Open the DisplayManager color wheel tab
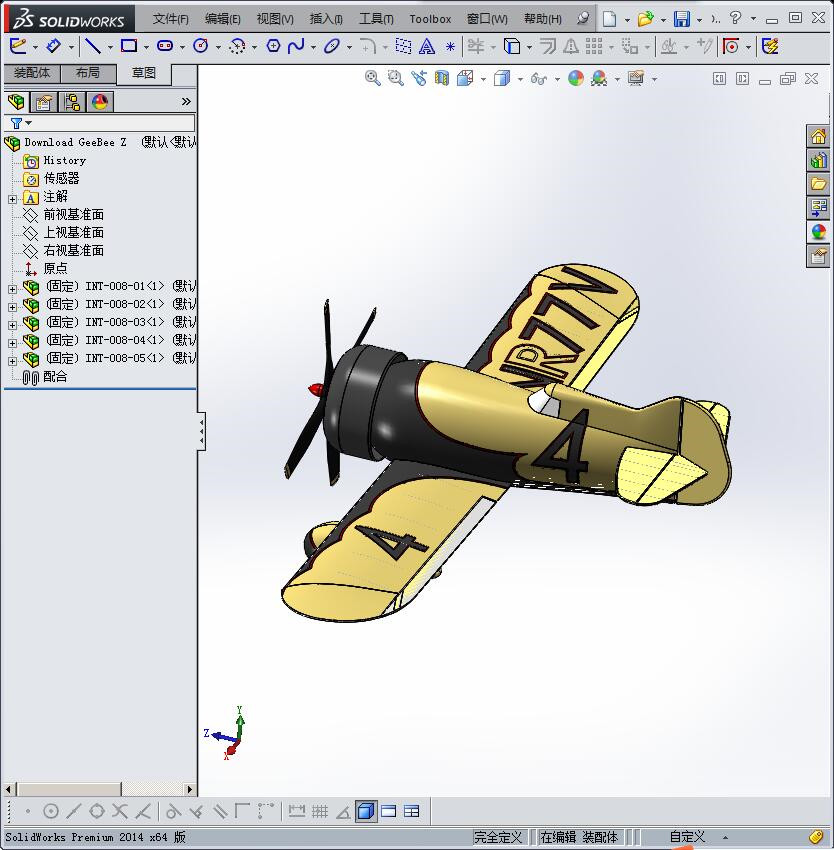 100,101
